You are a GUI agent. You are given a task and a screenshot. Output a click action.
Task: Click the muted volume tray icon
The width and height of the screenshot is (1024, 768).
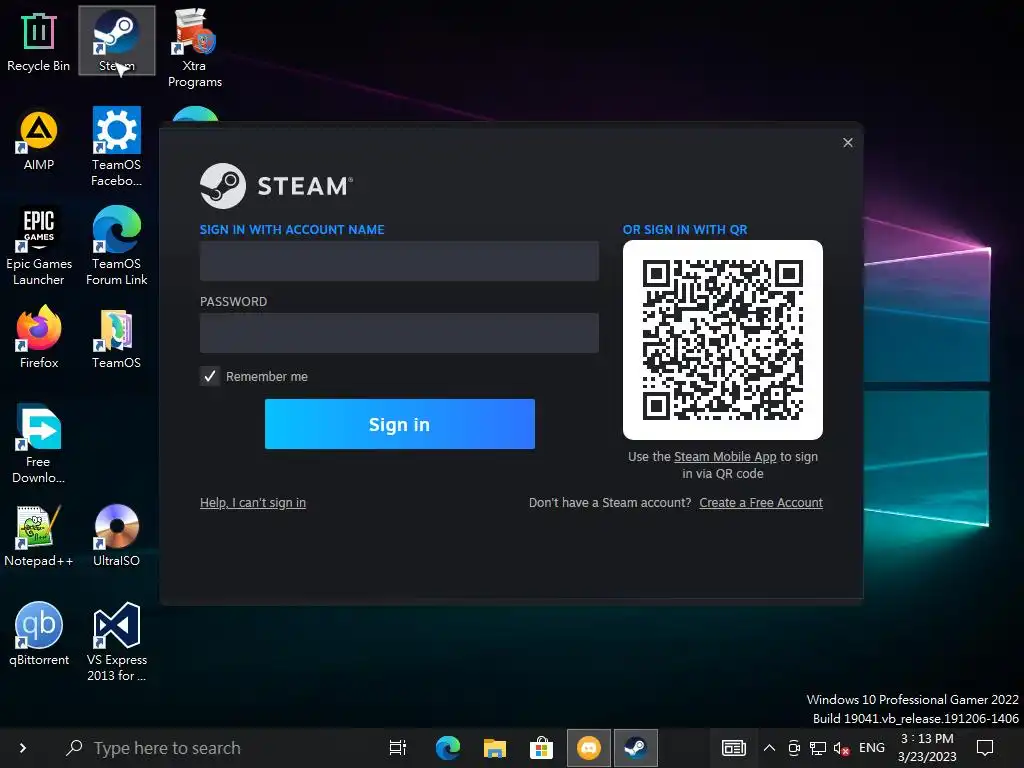point(841,748)
